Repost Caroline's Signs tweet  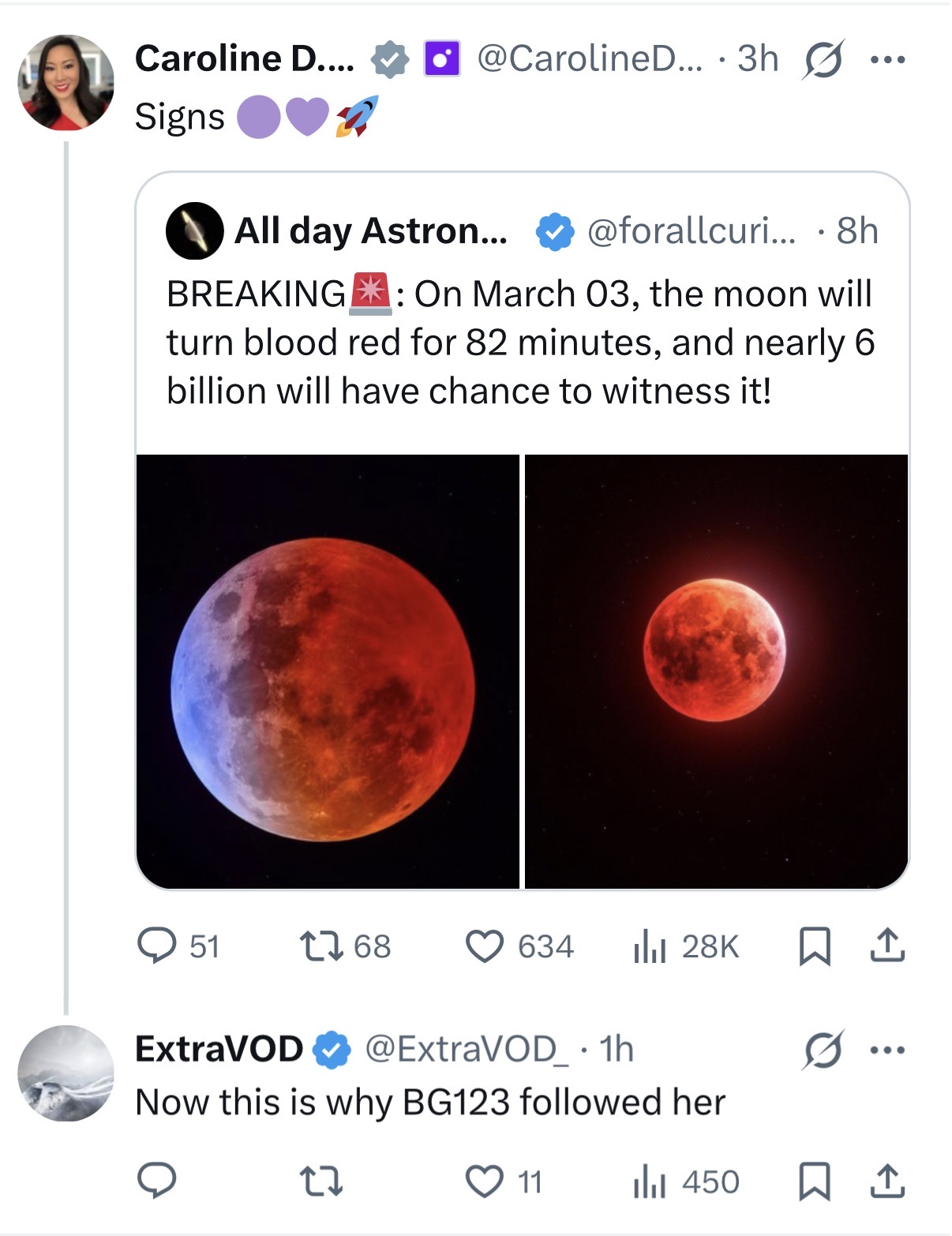click(x=321, y=946)
